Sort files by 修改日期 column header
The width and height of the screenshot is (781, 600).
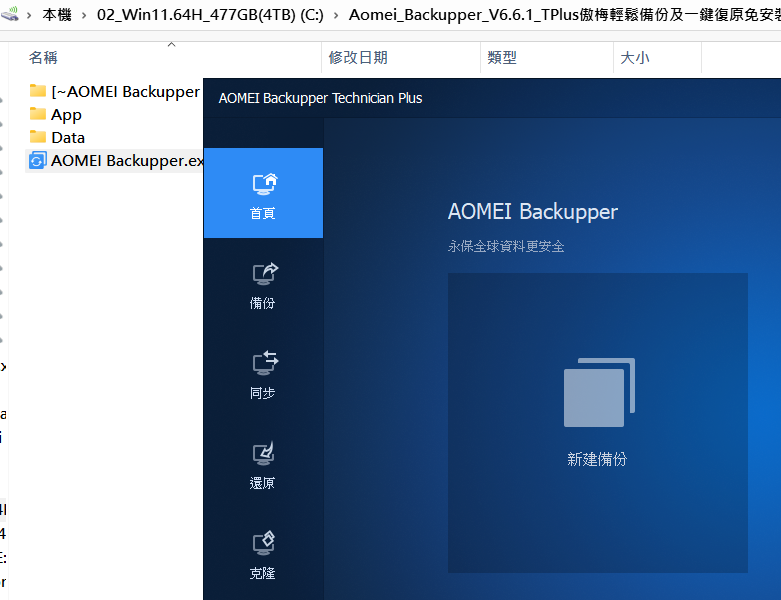click(x=358, y=58)
